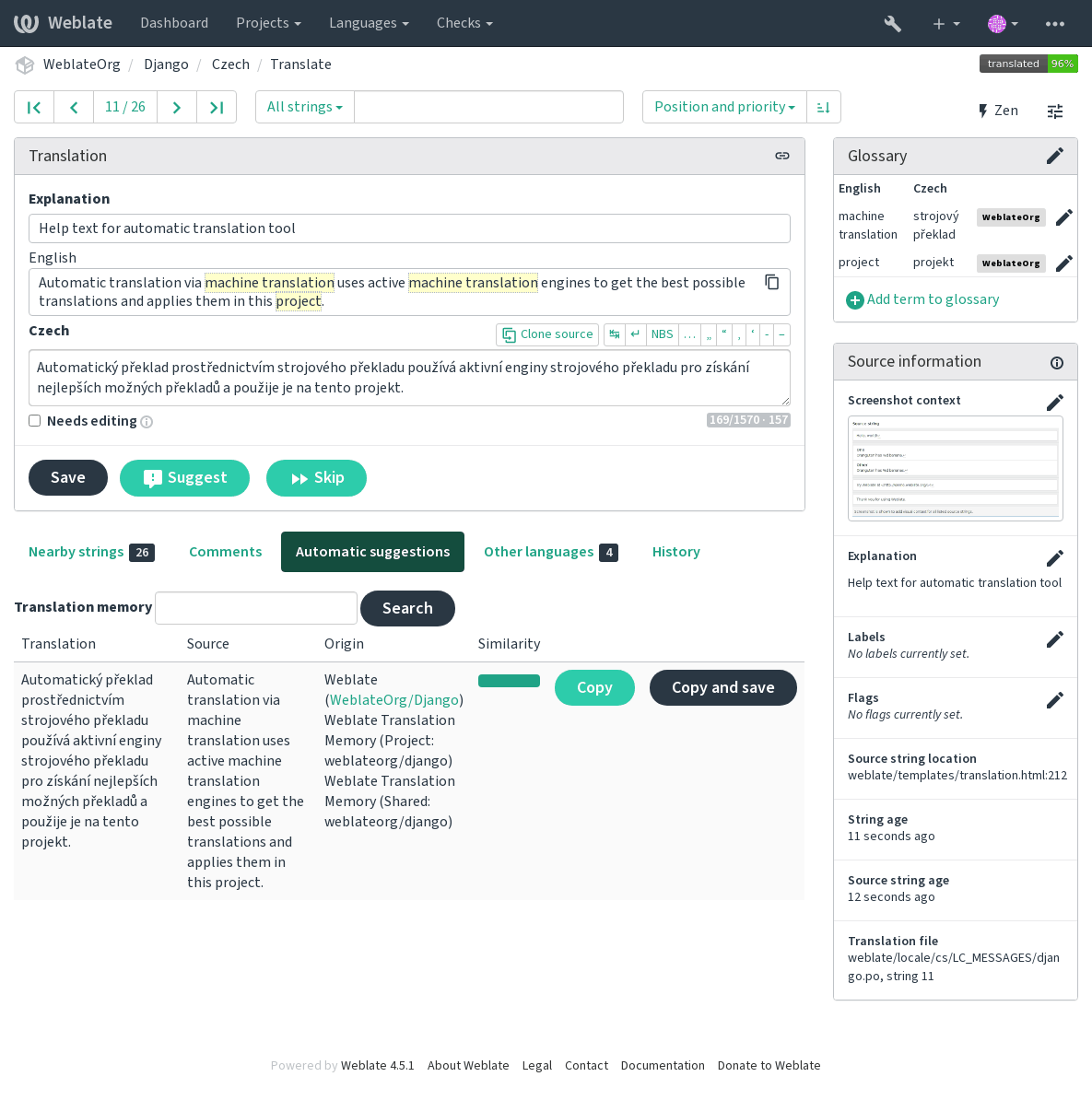Edit the Explanation in Source information
Screen dimensions: 1092x1100
1055,558
